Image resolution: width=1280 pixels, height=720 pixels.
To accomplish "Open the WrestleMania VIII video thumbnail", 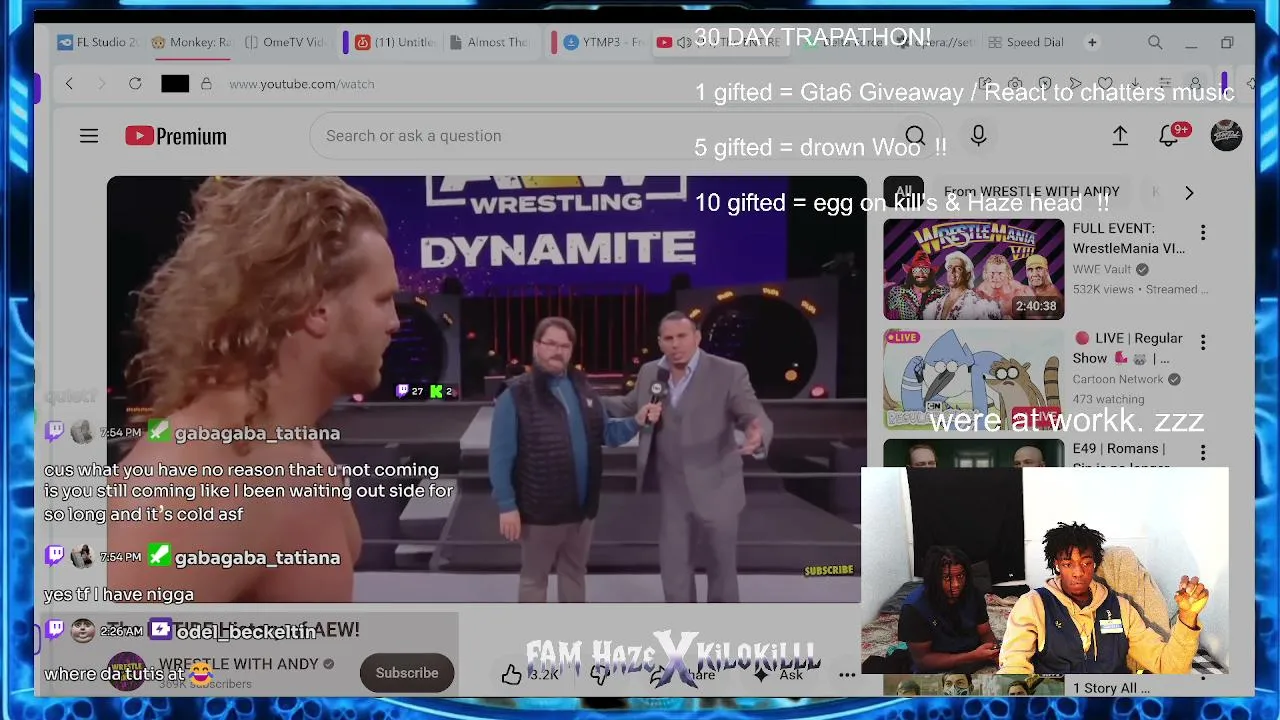I will point(973,269).
